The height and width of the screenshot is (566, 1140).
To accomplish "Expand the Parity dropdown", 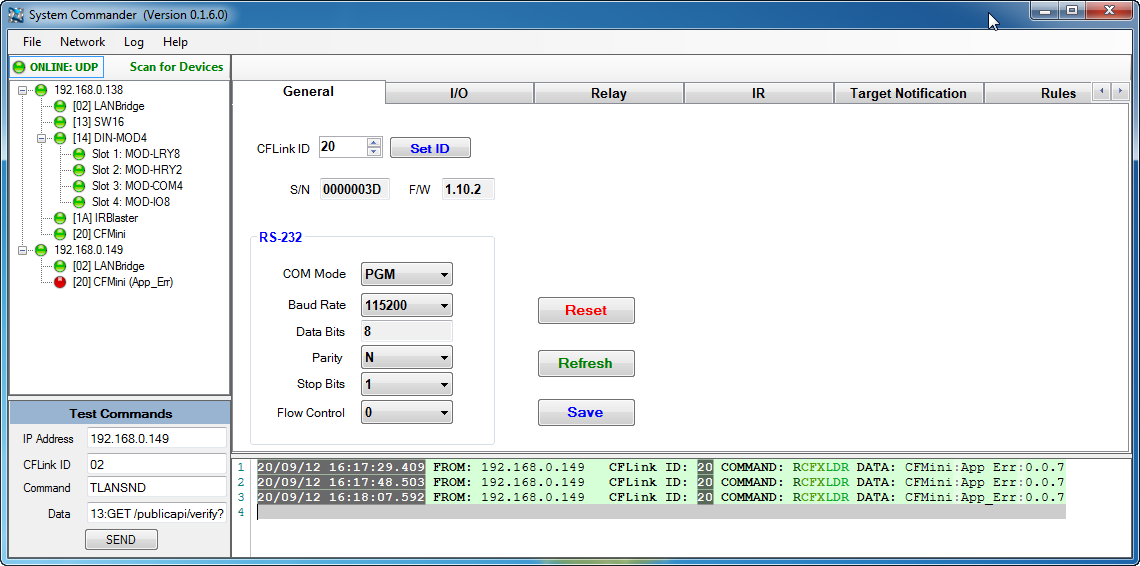I will pos(444,358).
